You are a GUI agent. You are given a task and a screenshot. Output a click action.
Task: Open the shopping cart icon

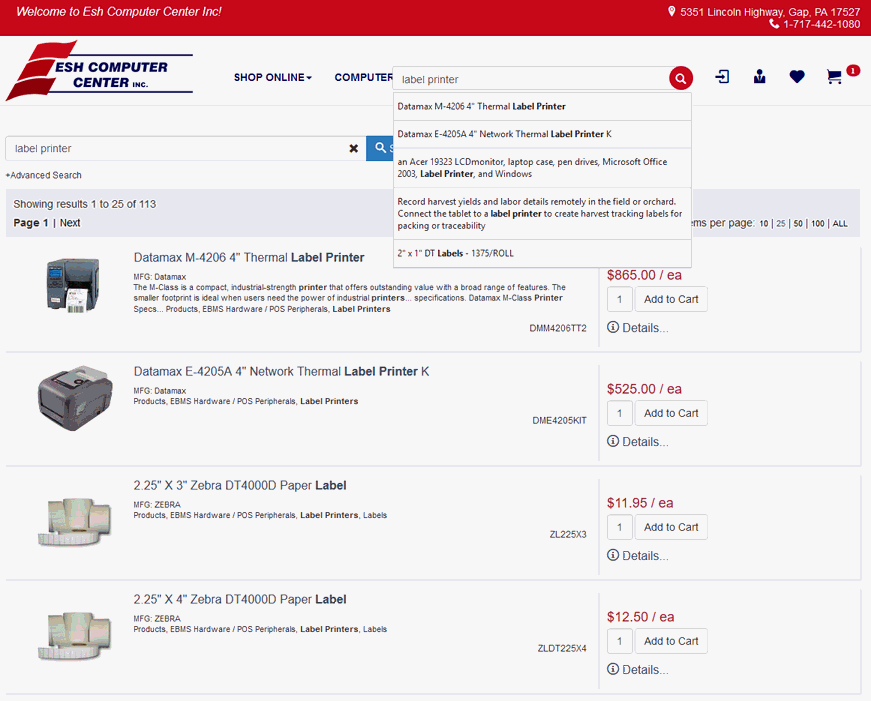(834, 77)
